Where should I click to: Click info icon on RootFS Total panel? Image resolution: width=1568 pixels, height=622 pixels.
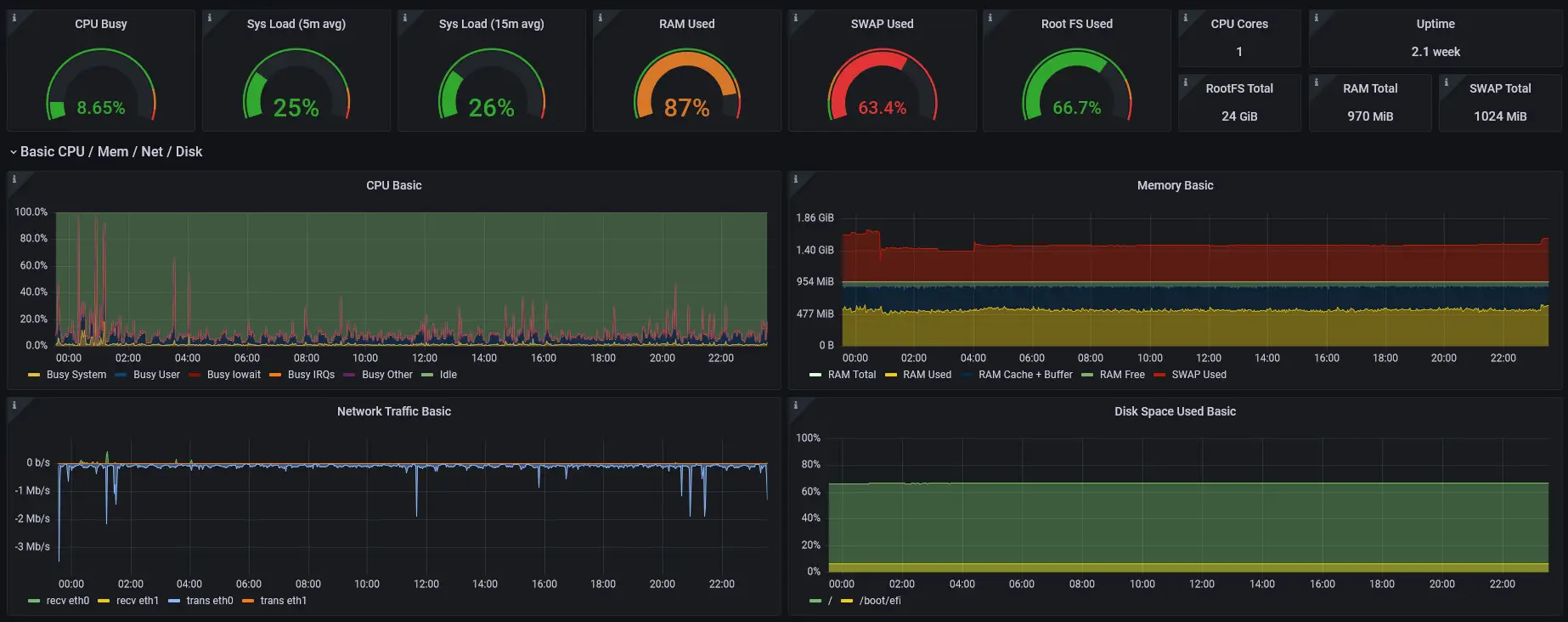click(x=1186, y=82)
